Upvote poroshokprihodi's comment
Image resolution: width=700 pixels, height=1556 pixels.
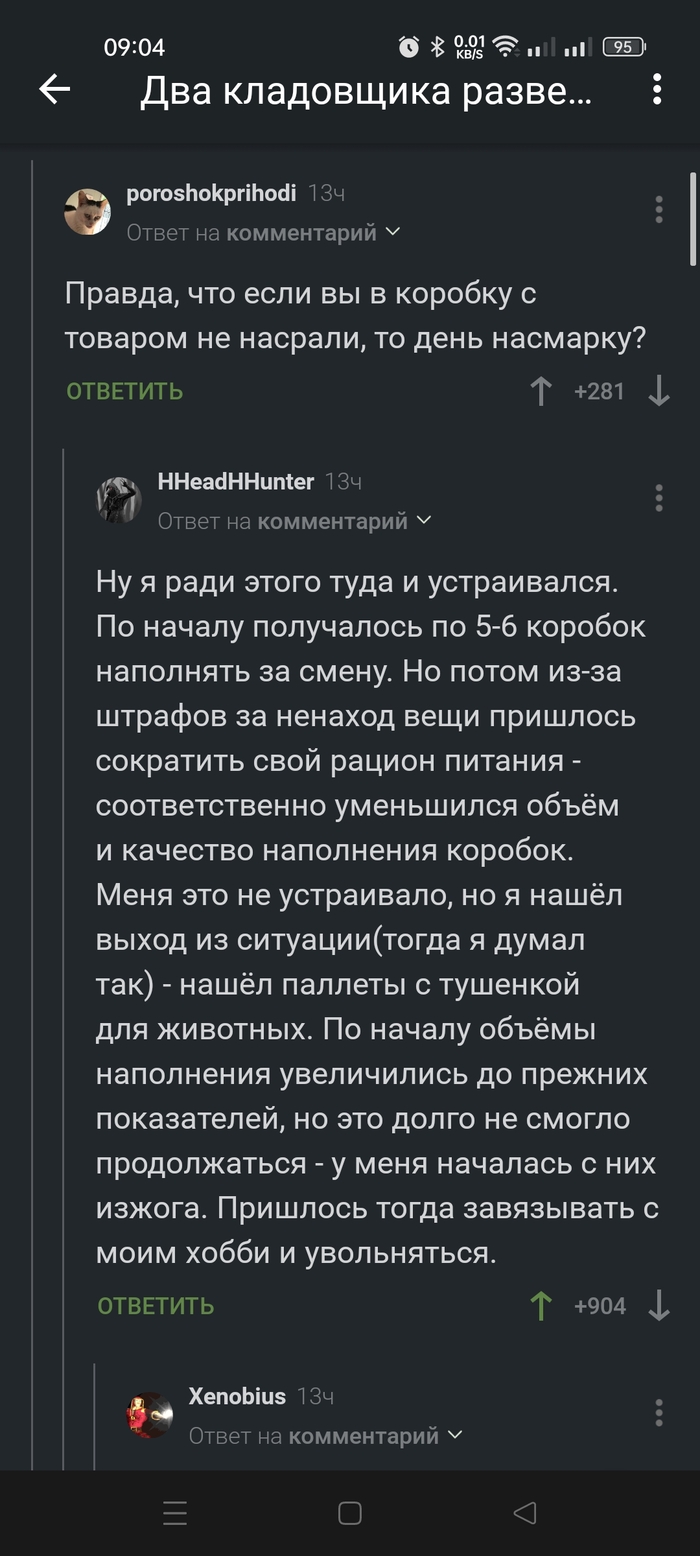pyautogui.click(x=541, y=391)
